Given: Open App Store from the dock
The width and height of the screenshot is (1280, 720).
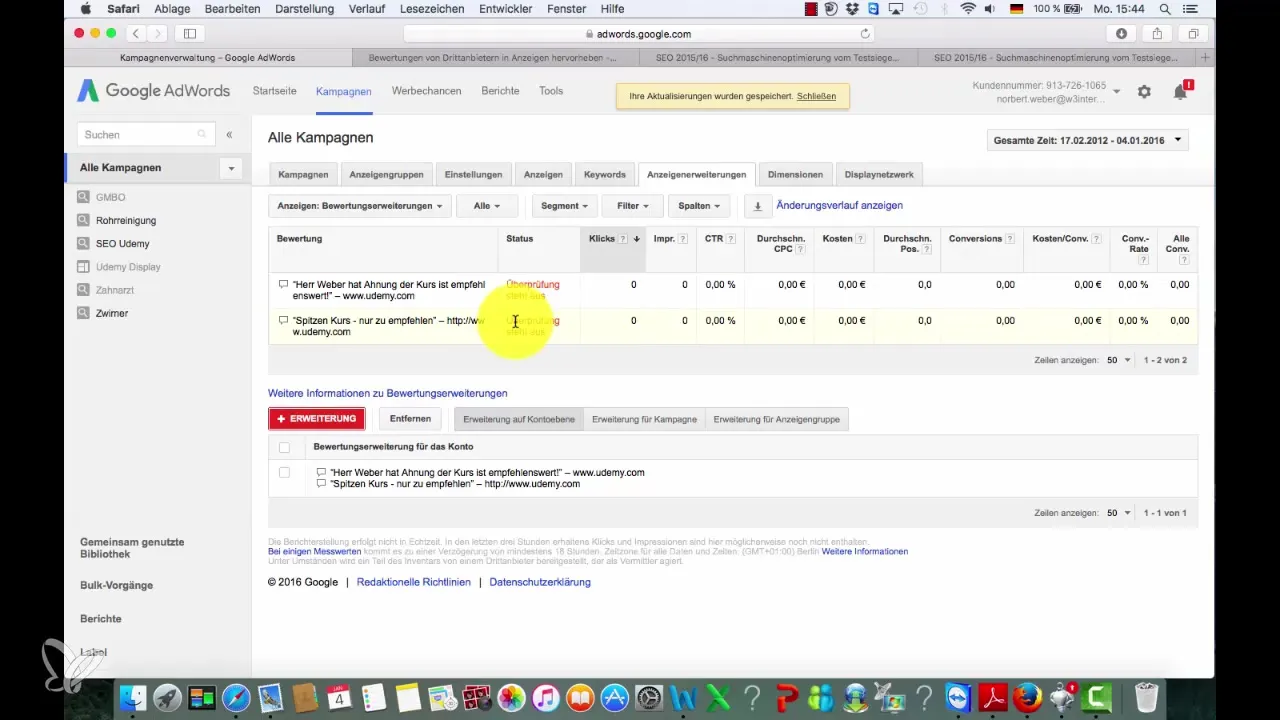Looking at the screenshot, I should [614, 697].
